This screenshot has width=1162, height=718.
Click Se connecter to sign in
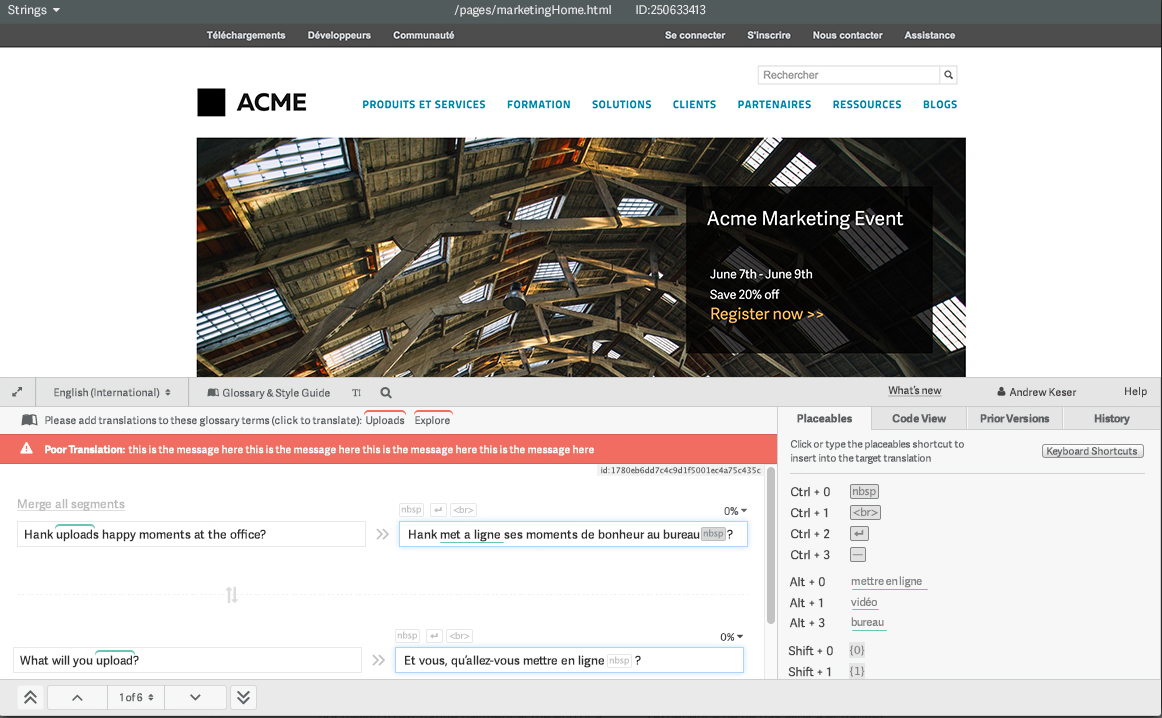click(695, 35)
